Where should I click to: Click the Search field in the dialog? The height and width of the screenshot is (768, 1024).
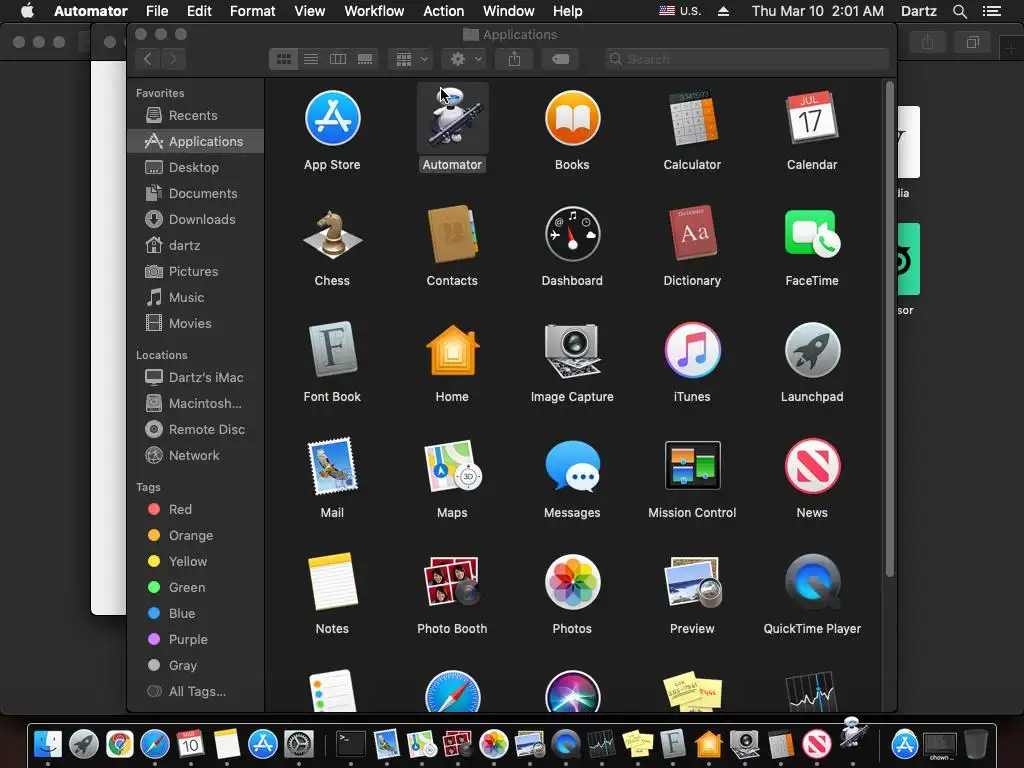(746, 59)
